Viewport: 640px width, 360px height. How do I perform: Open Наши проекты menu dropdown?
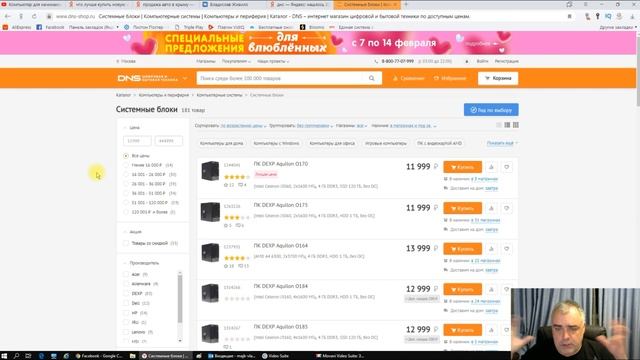click(x=273, y=61)
